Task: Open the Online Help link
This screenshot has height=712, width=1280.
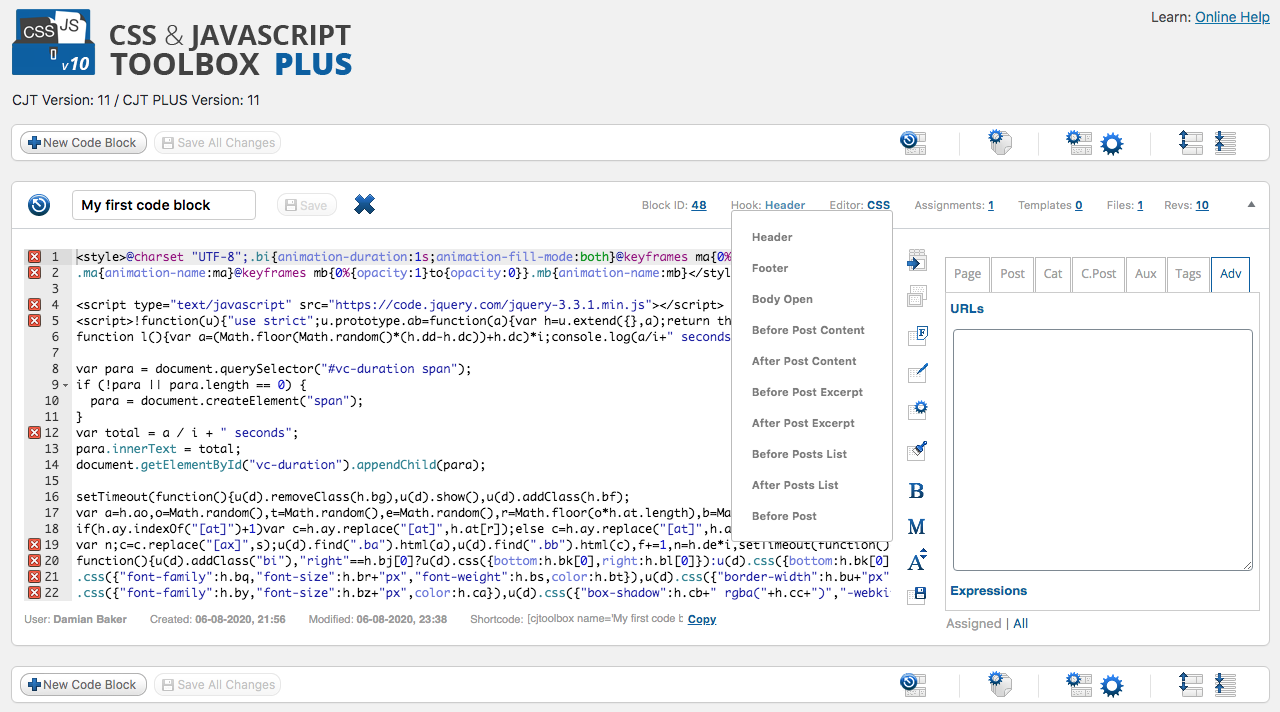Action: 1232,17
